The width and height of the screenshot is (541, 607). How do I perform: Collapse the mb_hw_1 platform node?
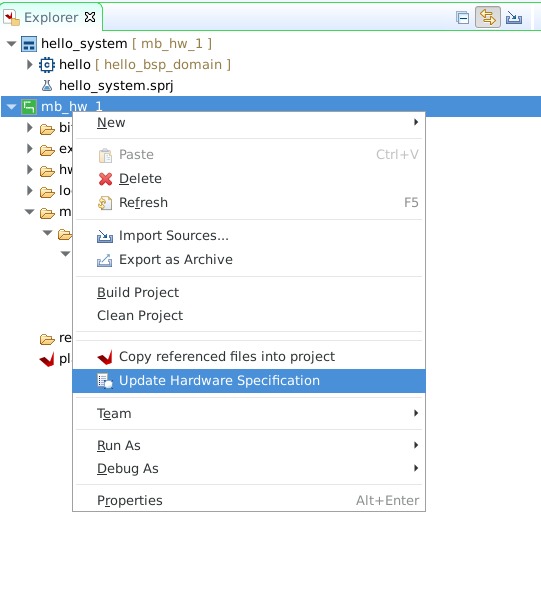pos(12,106)
